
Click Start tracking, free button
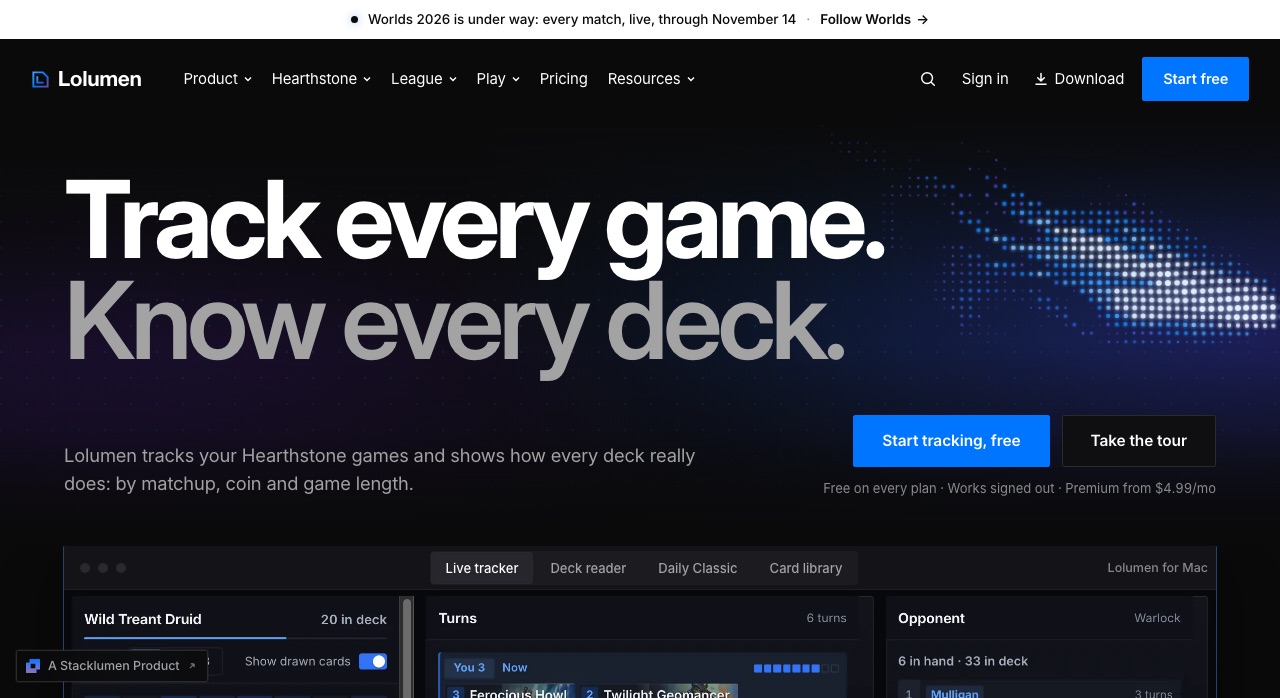coord(951,441)
